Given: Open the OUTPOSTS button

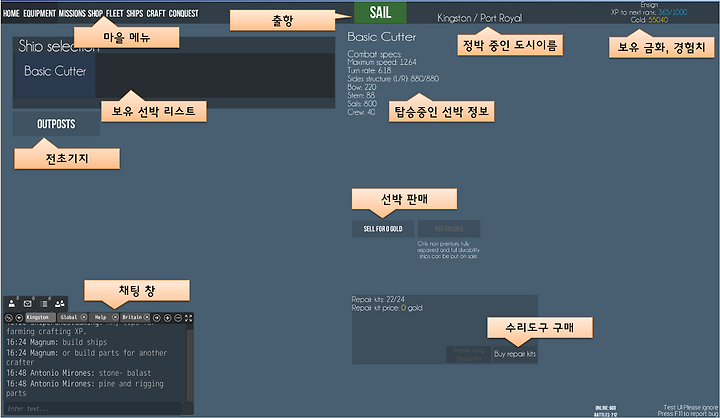Looking at the screenshot, I should pyautogui.click(x=56, y=124).
